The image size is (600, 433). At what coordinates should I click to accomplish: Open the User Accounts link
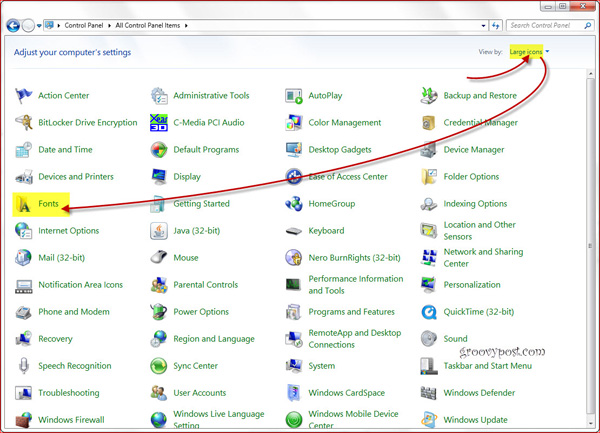[x=200, y=393]
